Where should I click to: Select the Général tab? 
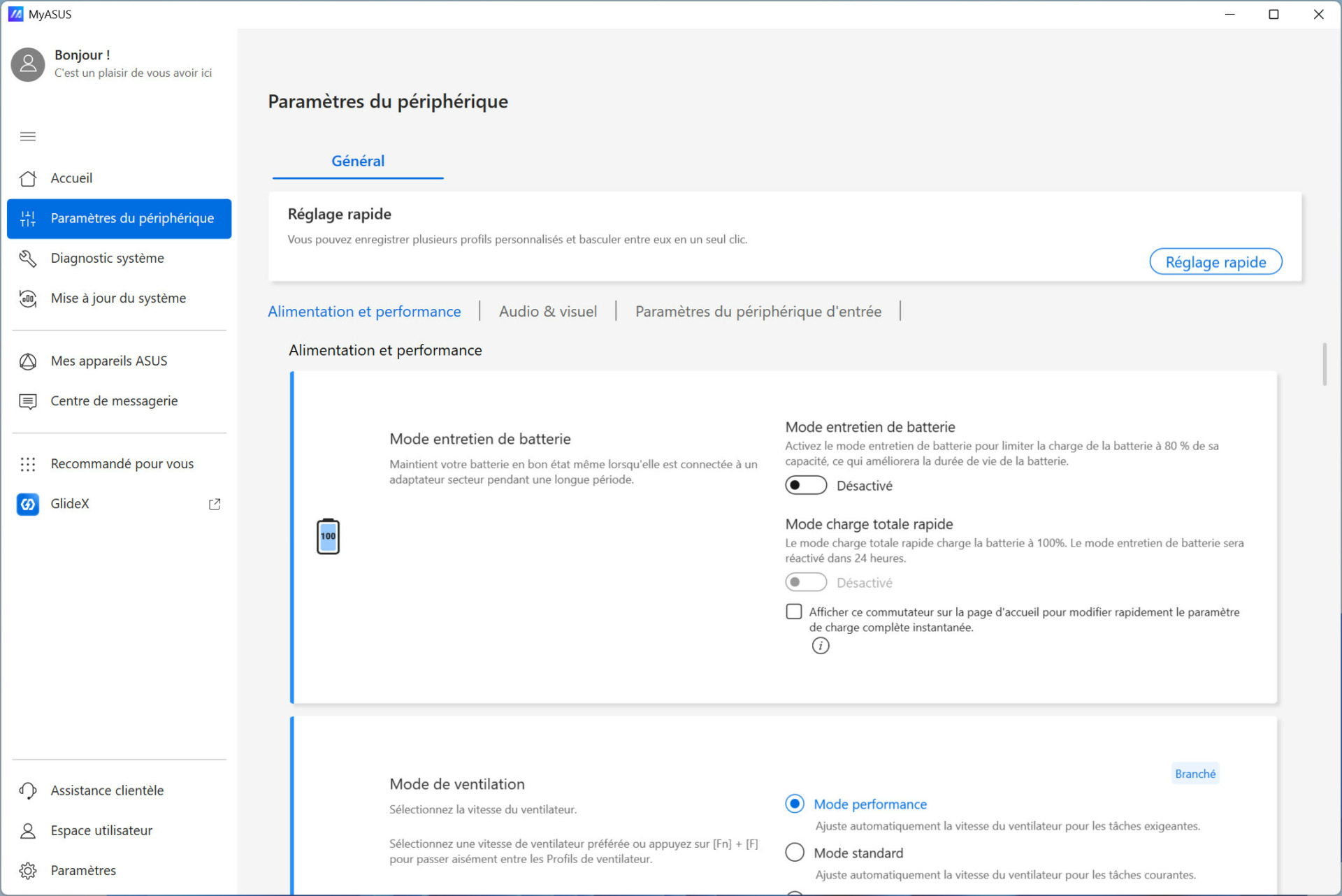[358, 161]
